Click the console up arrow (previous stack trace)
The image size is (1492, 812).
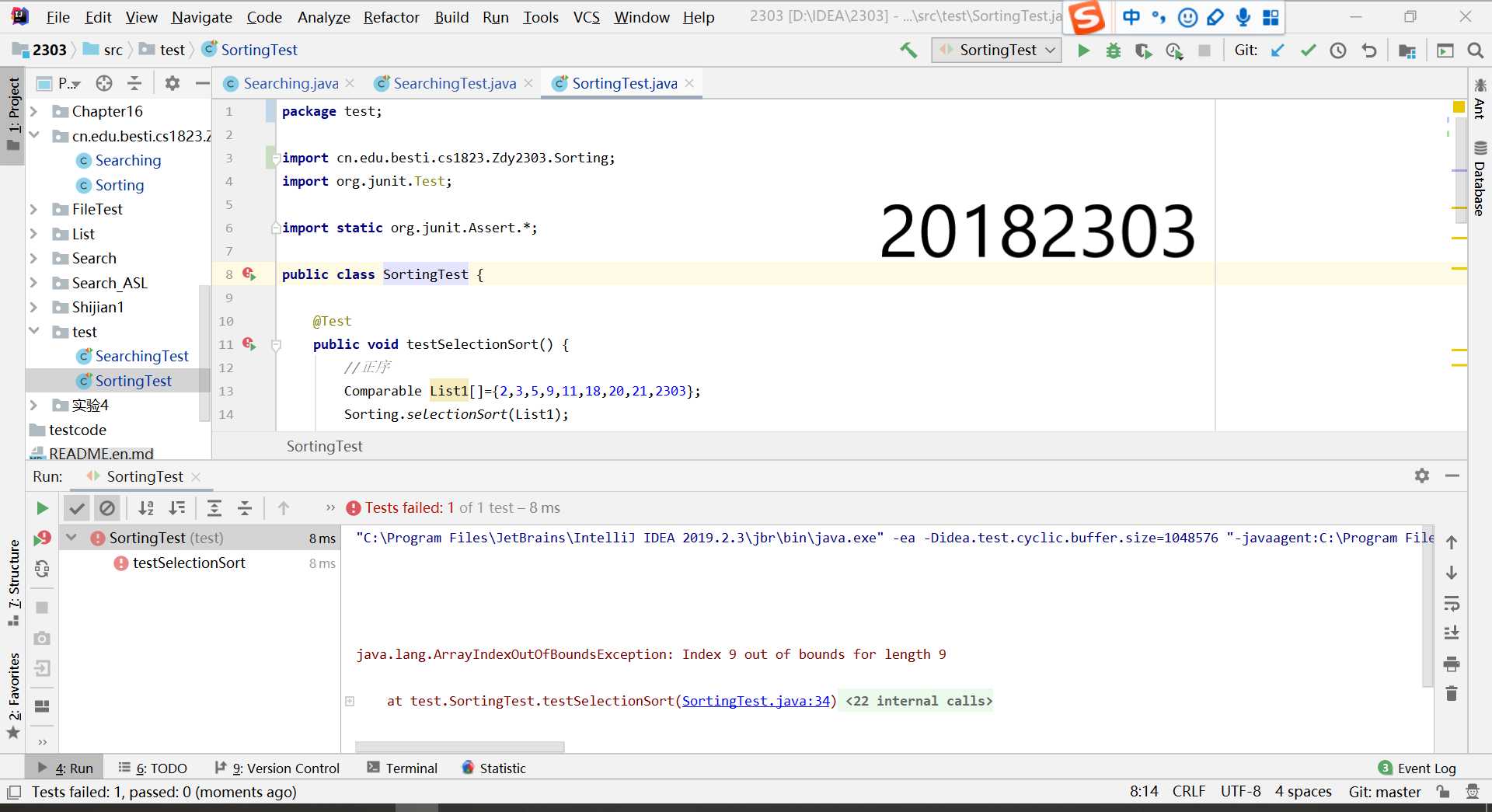[x=1452, y=542]
